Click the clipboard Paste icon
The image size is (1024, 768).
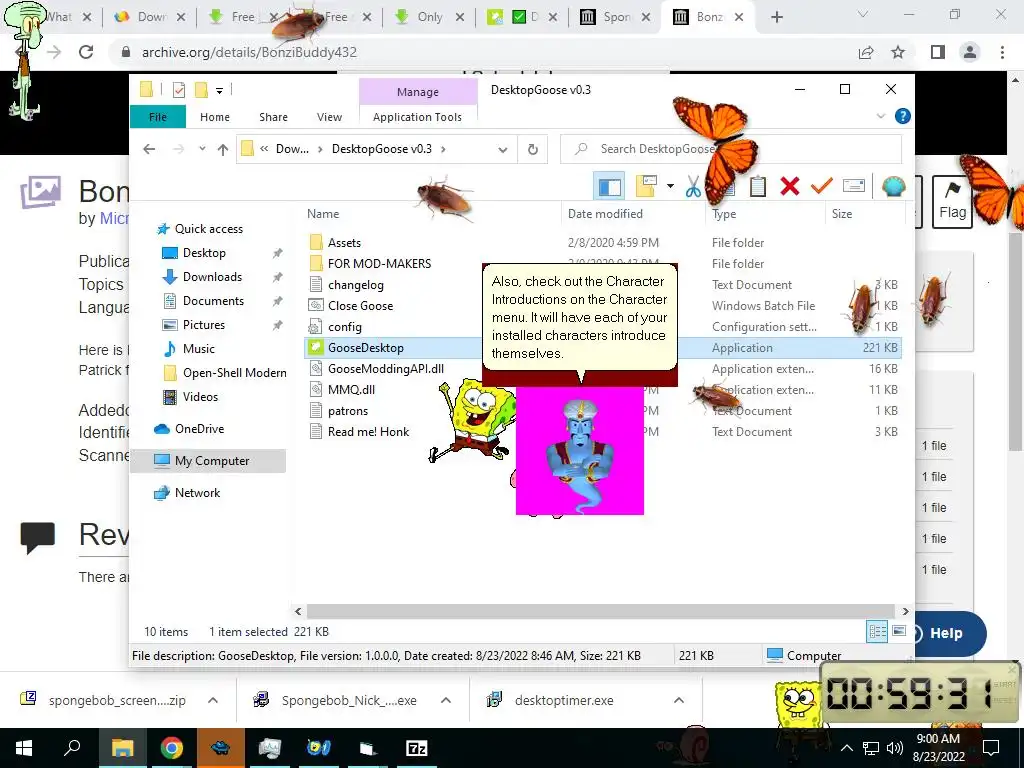coord(758,187)
